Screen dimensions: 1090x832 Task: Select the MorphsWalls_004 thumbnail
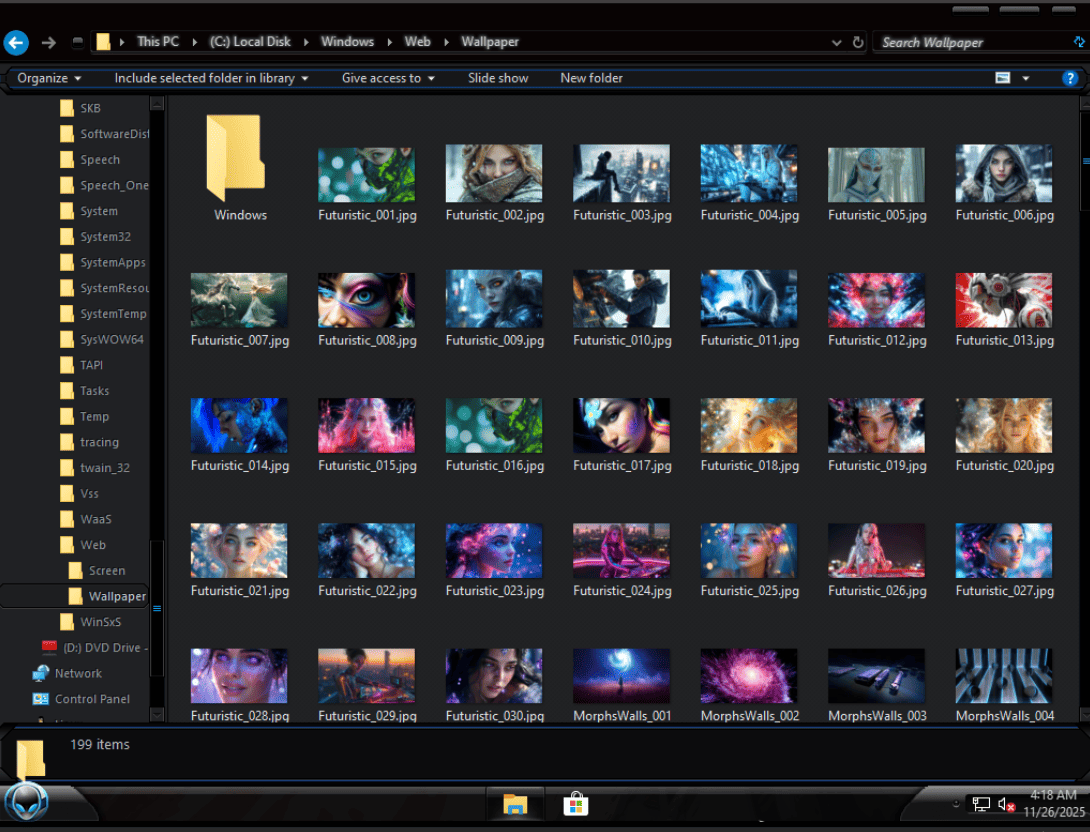[x=1004, y=675]
